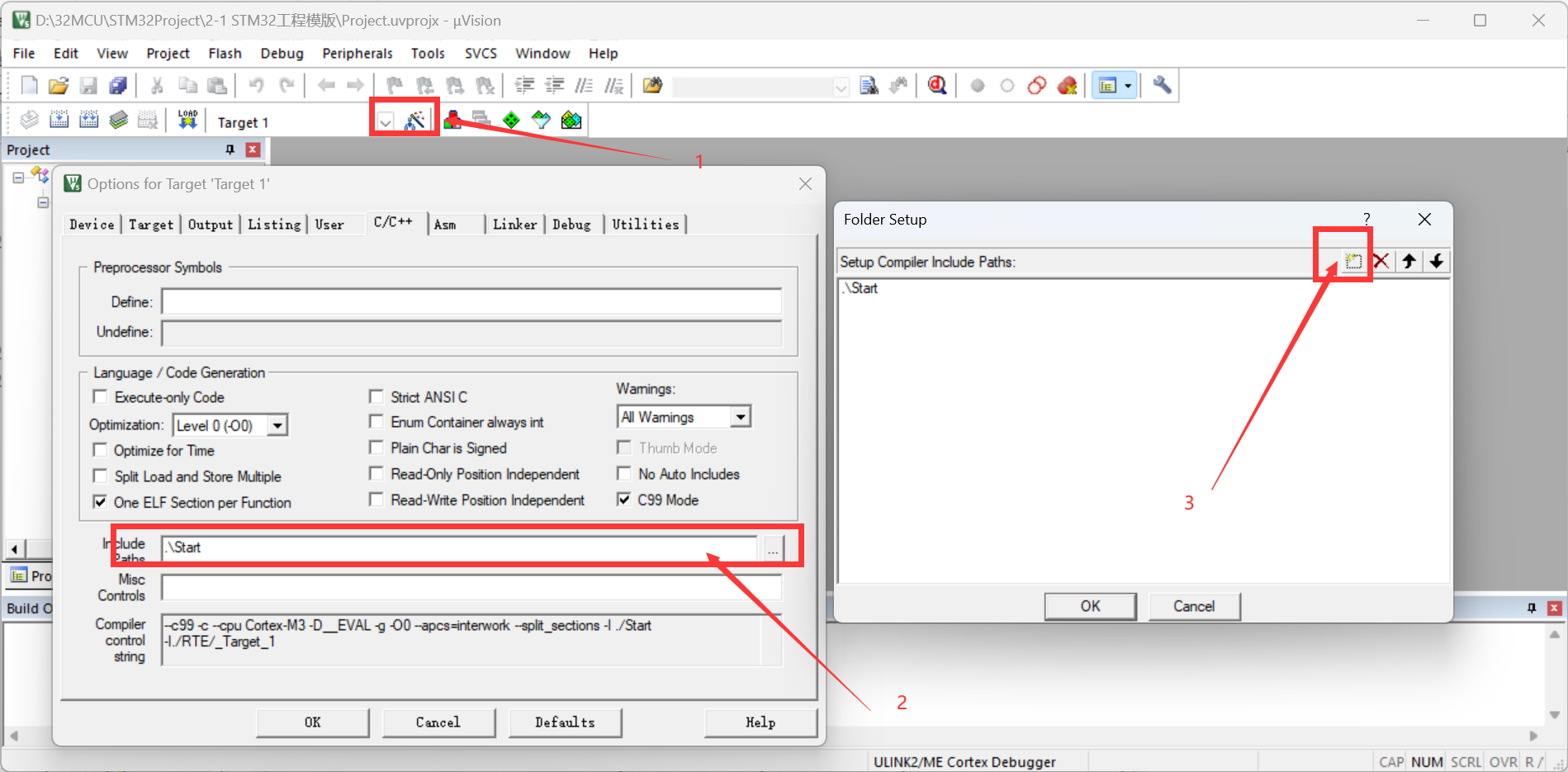Batch build layered icon
Screen dimensions: 1568x772
118,121
